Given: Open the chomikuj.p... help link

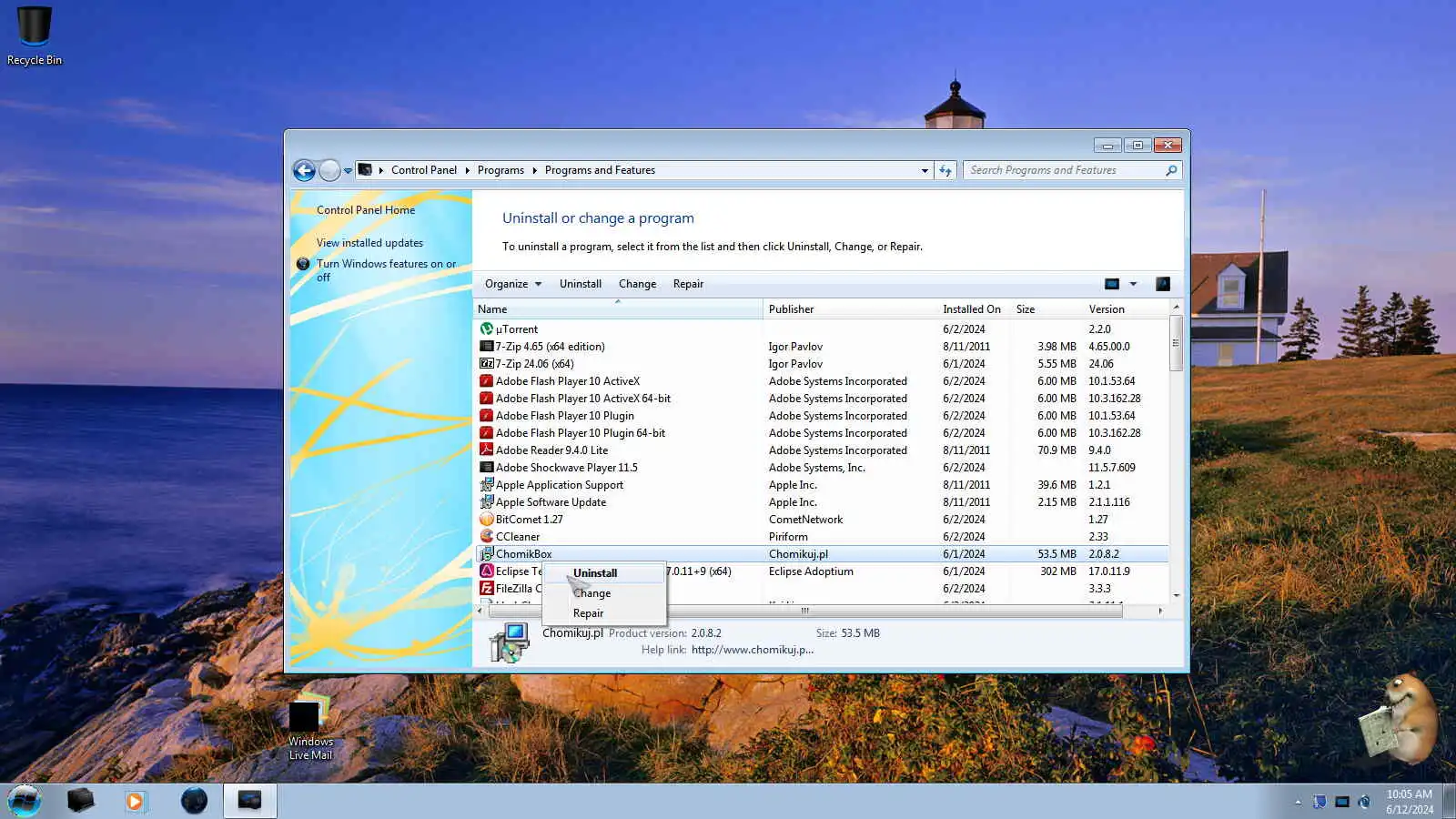Looking at the screenshot, I should (x=753, y=650).
